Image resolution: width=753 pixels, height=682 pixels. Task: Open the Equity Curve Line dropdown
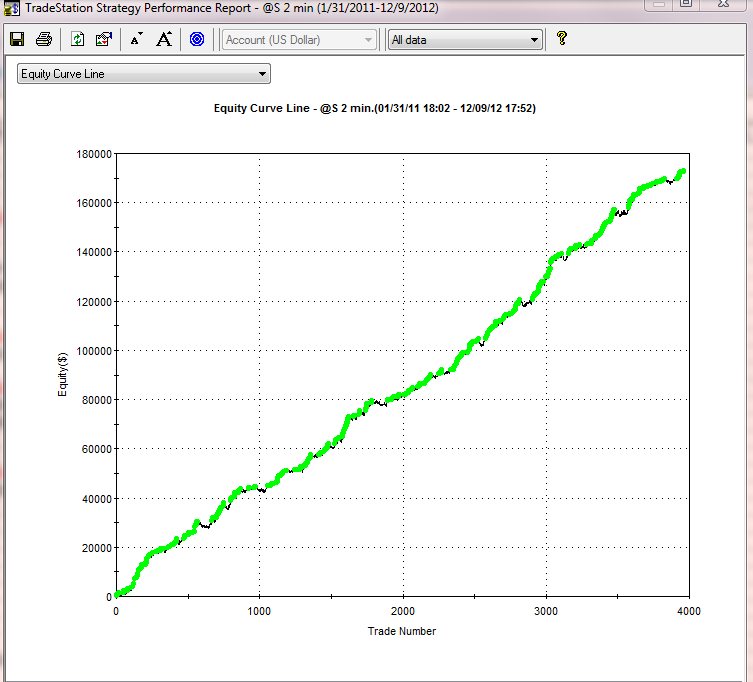pyautogui.click(x=144, y=74)
